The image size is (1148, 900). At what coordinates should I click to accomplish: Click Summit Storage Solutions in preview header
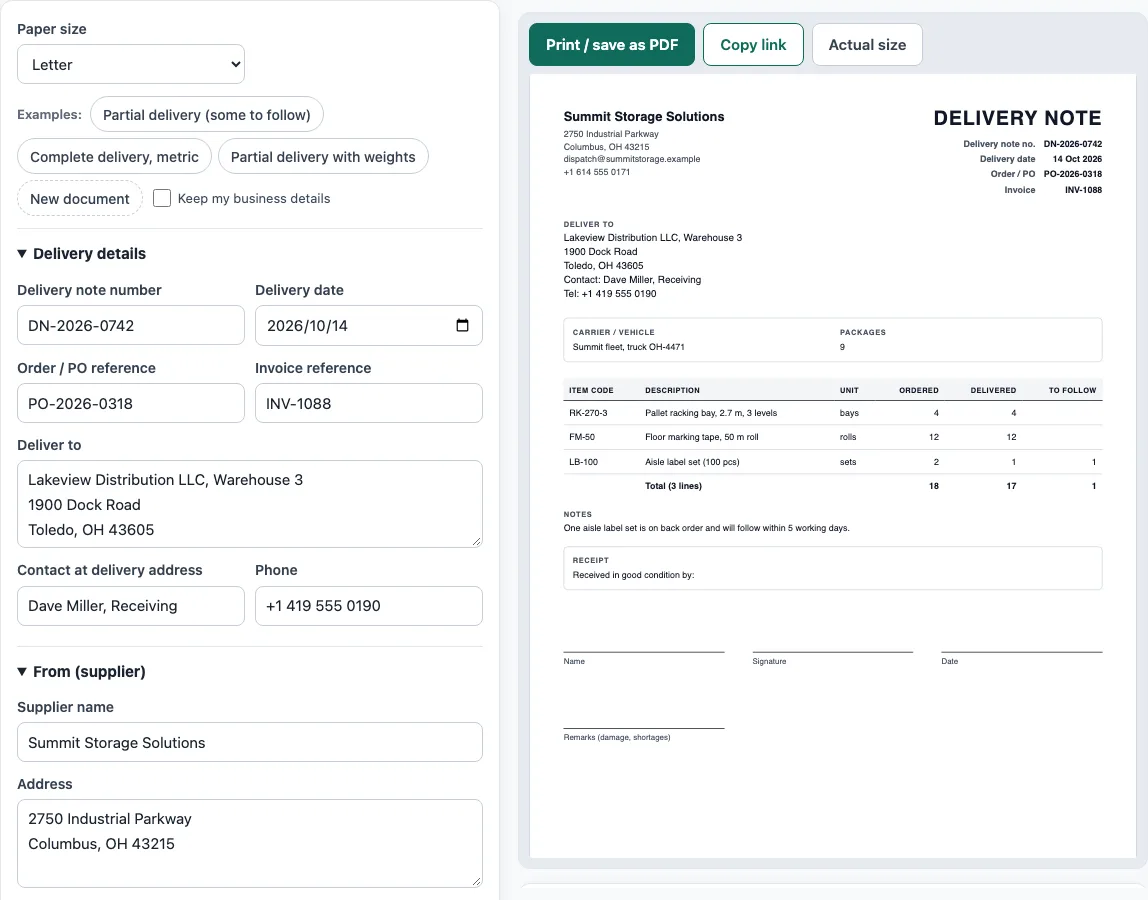coord(644,116)
